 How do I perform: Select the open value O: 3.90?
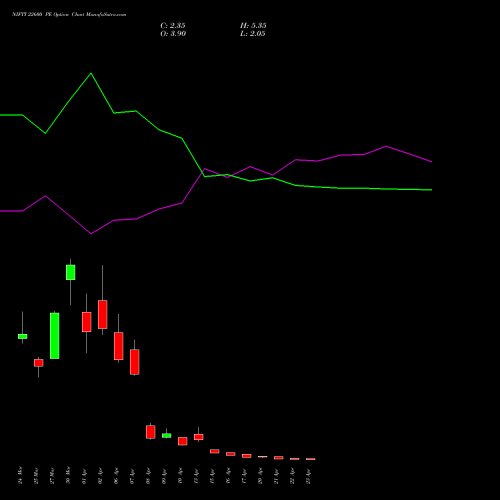tap(173, 33)
